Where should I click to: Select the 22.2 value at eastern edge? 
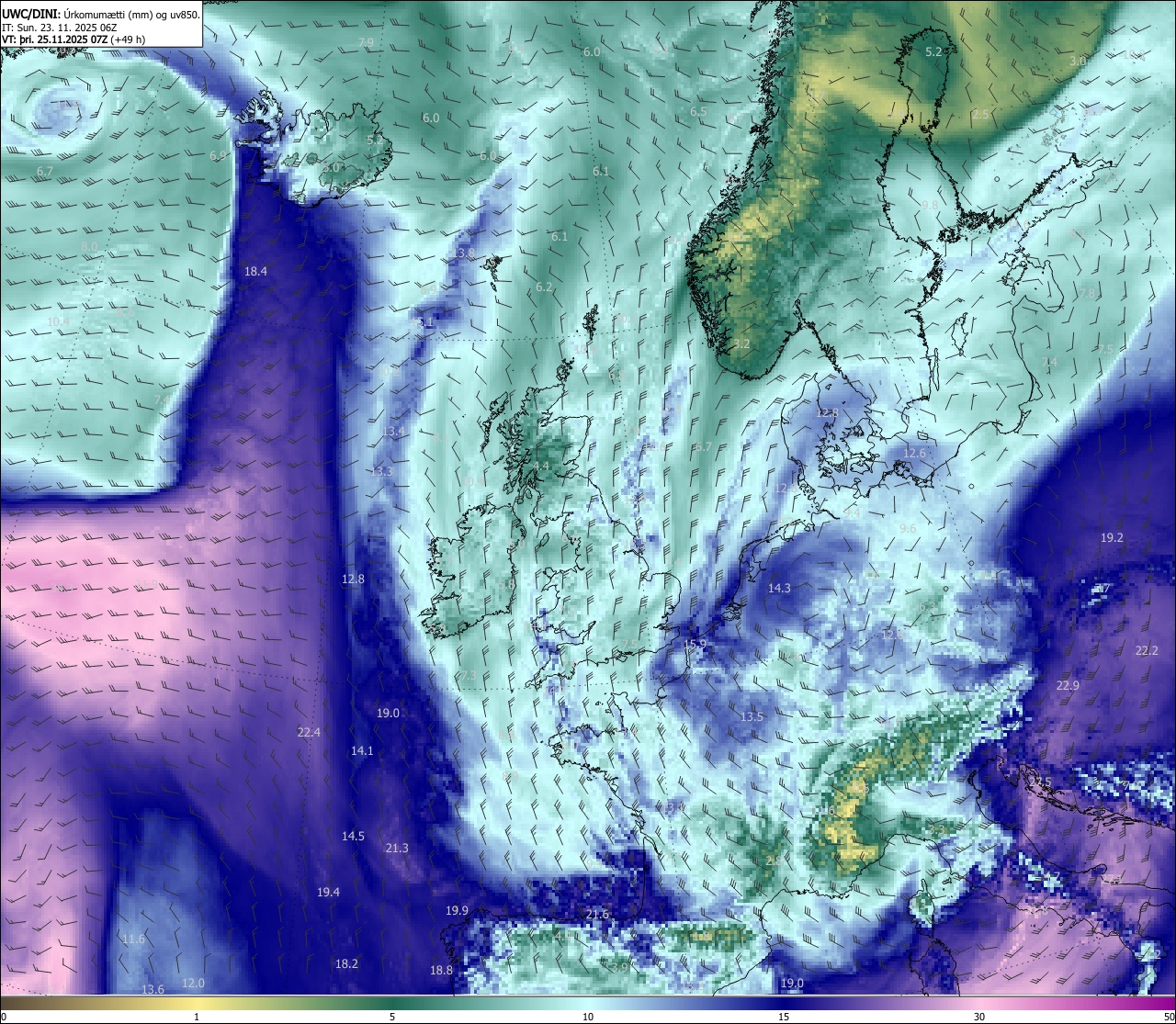pyautogui.click(x=1147, y=650)
